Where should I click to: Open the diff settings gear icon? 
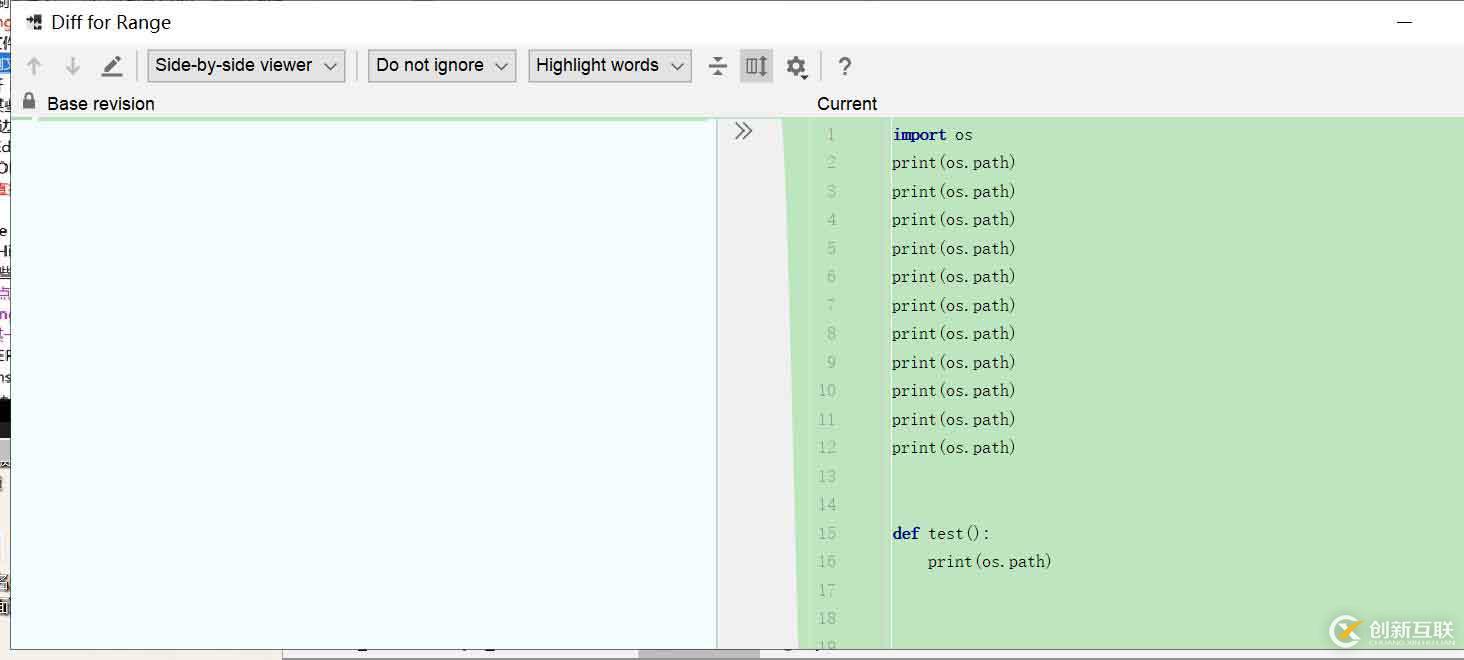click(796, 66)
